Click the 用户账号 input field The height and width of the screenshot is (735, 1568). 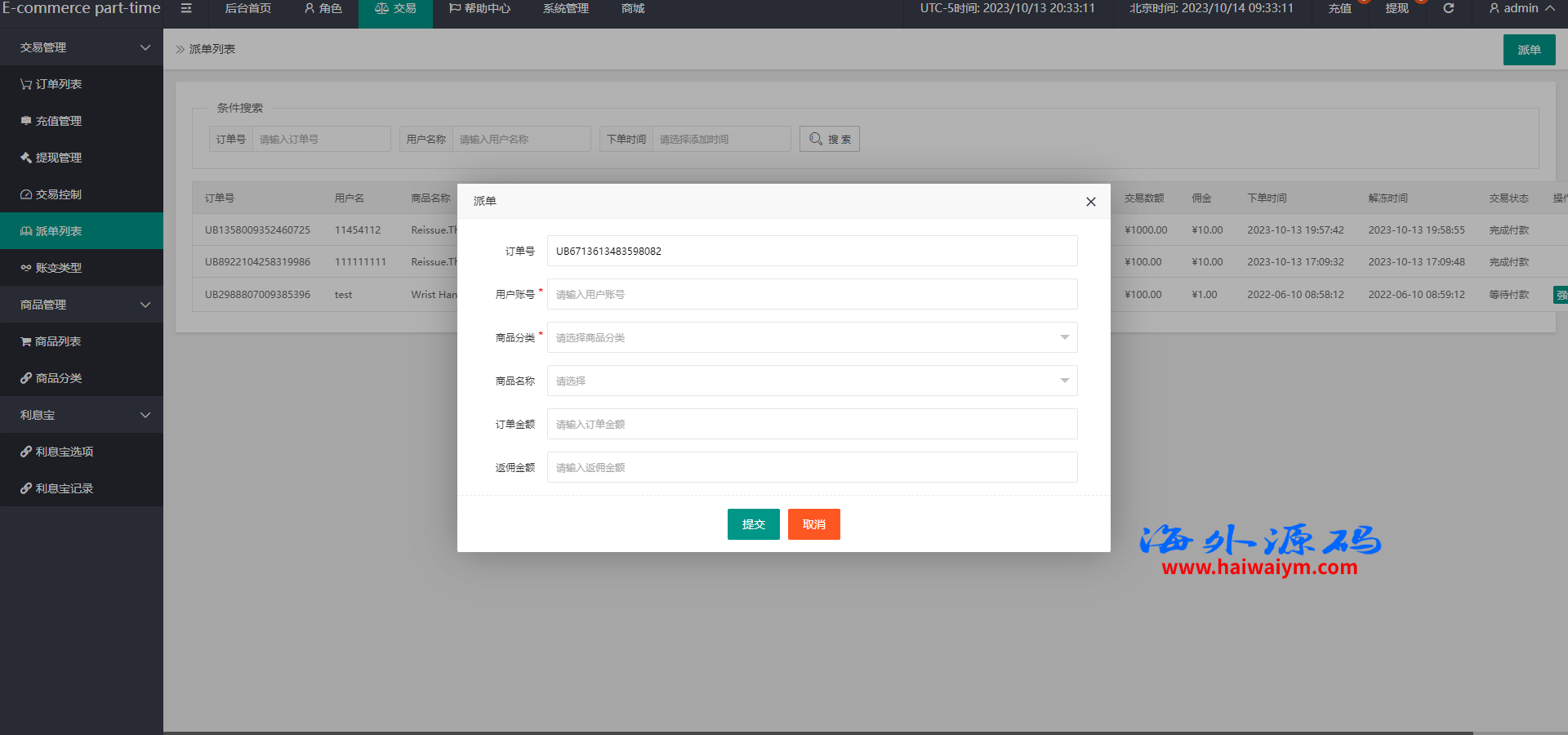pyautogui.click(x=812, y=294)
